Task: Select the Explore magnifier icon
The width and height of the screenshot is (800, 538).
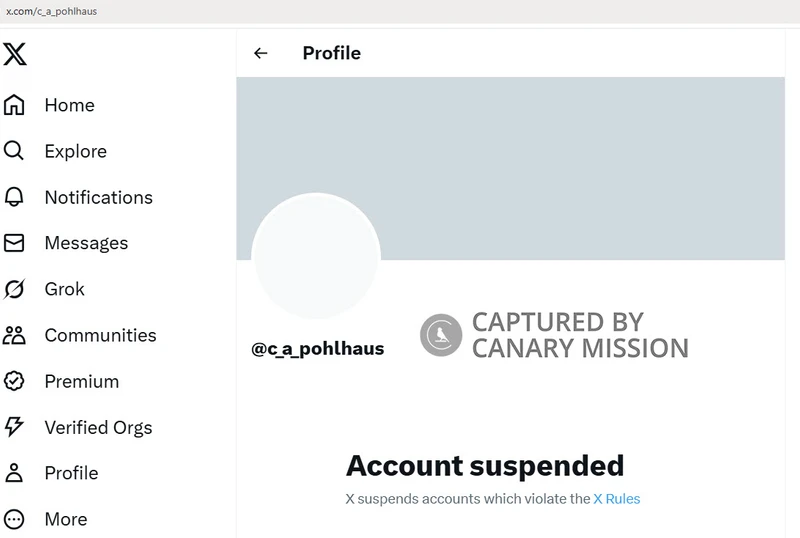Action: pos(14,151)
